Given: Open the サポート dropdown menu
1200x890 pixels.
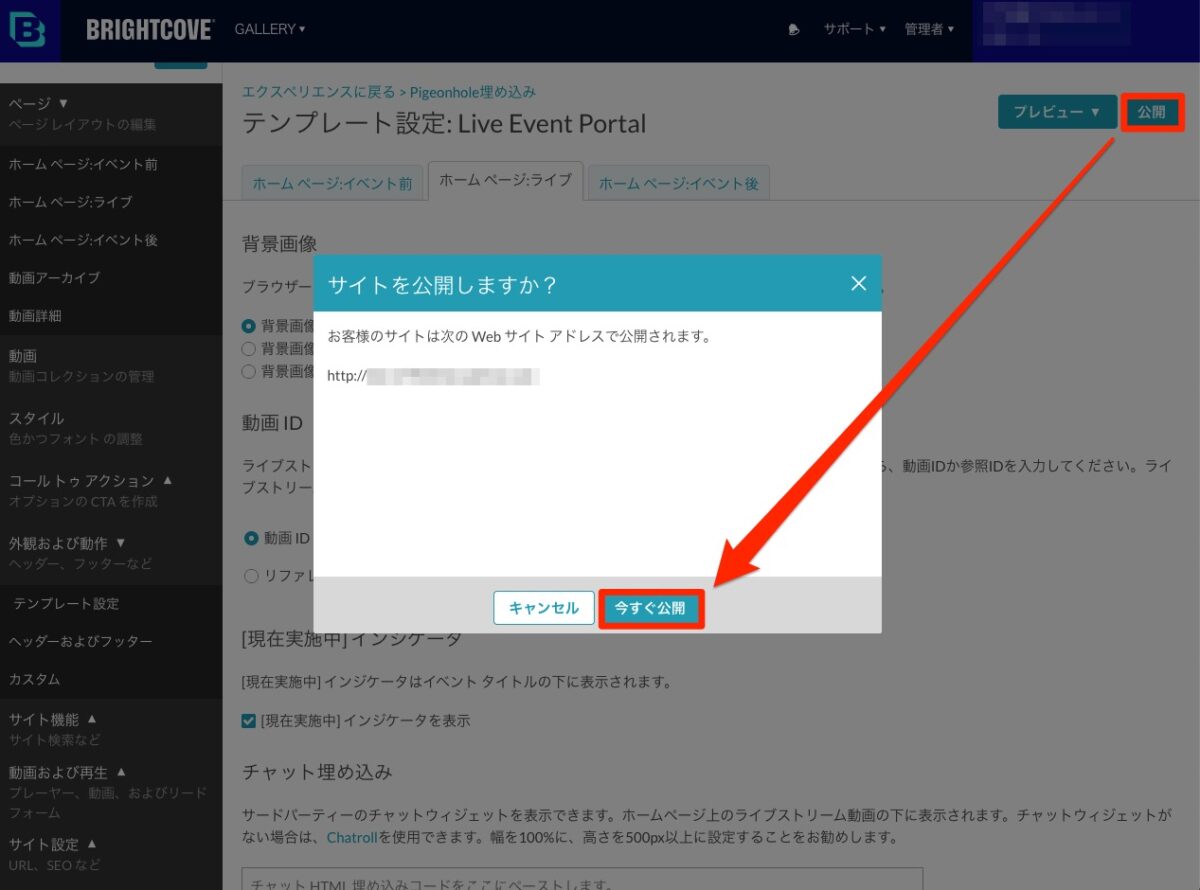Looking at the screenshot, I should click(854, 30).
